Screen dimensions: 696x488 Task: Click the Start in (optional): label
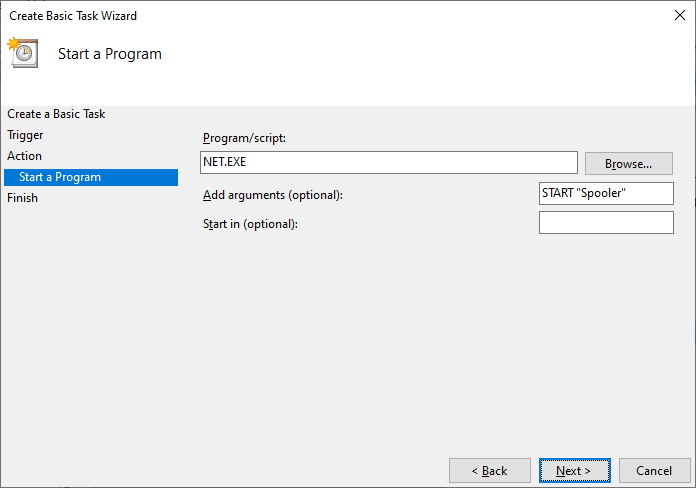[x=250, y=224]
